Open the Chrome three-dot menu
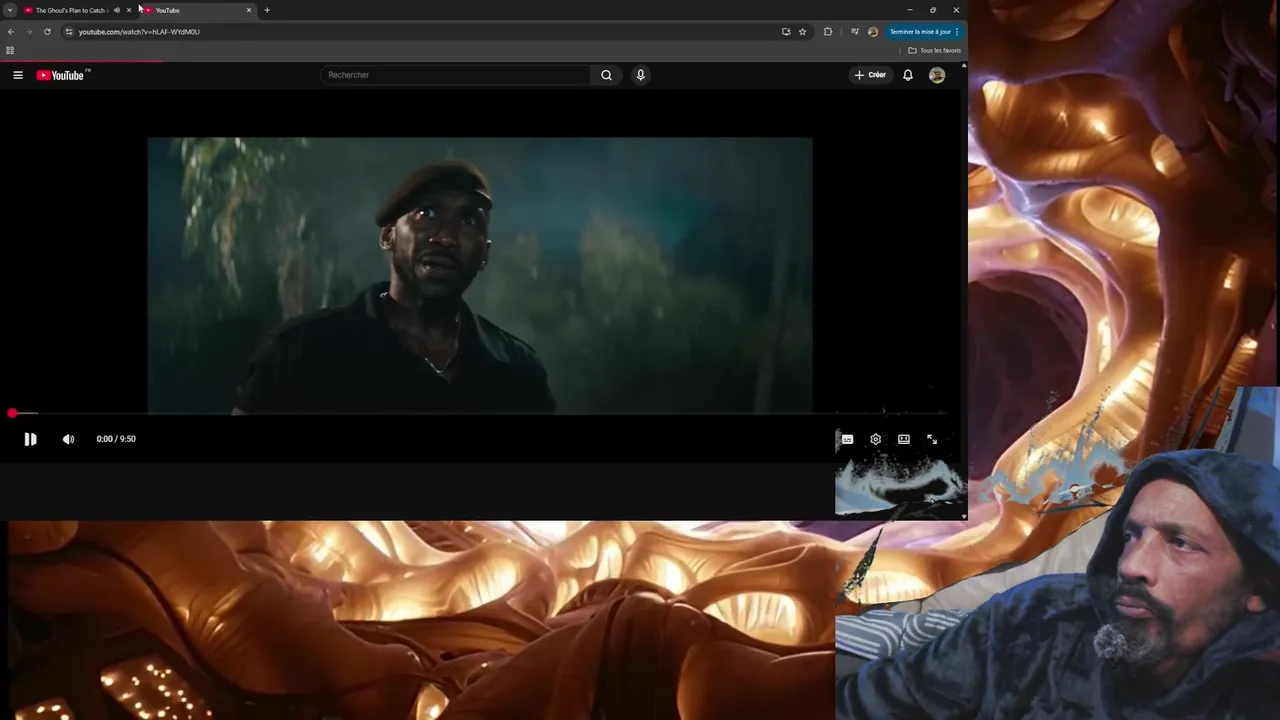 tap(957, 32)
